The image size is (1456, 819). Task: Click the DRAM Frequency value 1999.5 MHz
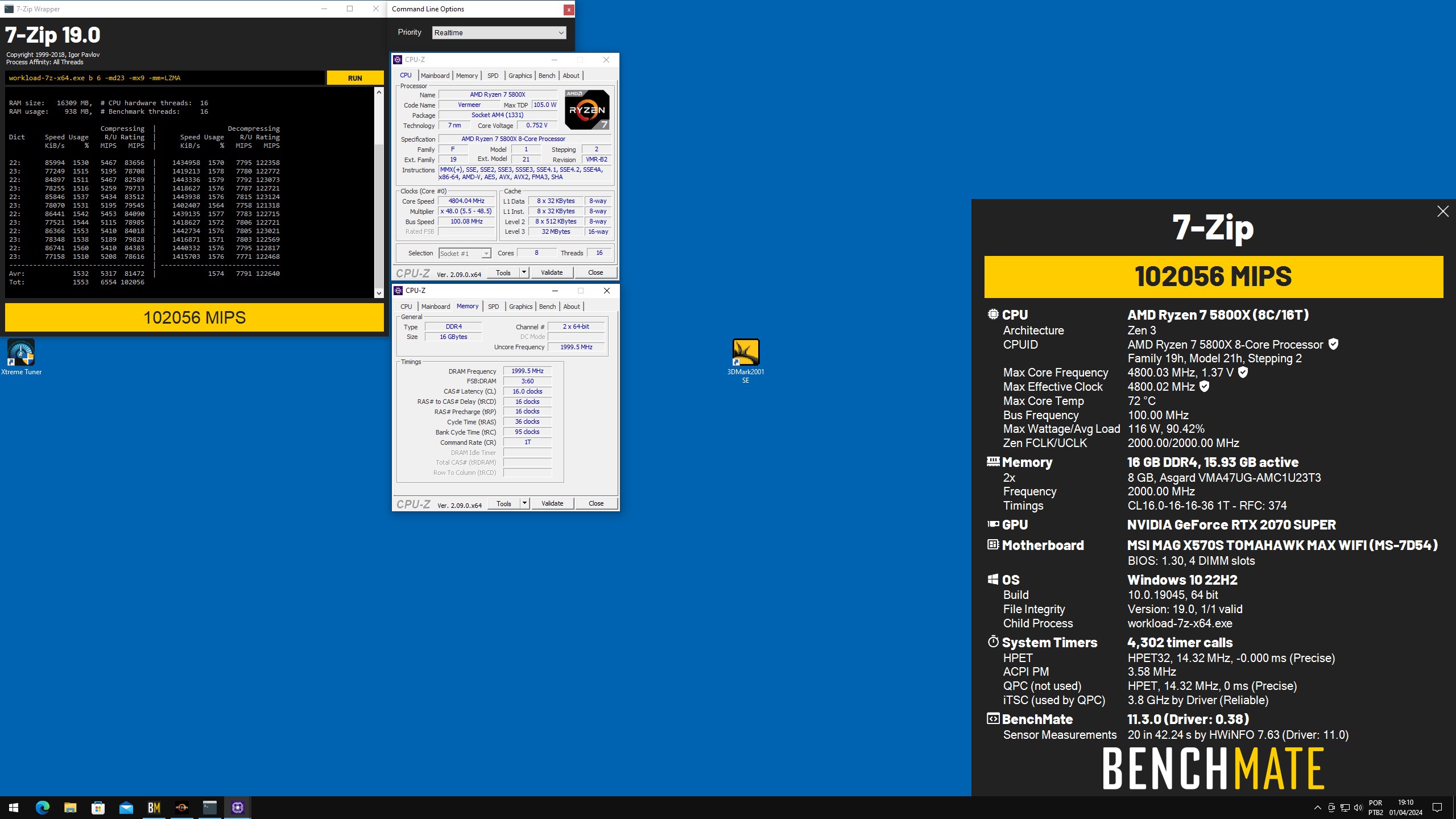(527, 371)
